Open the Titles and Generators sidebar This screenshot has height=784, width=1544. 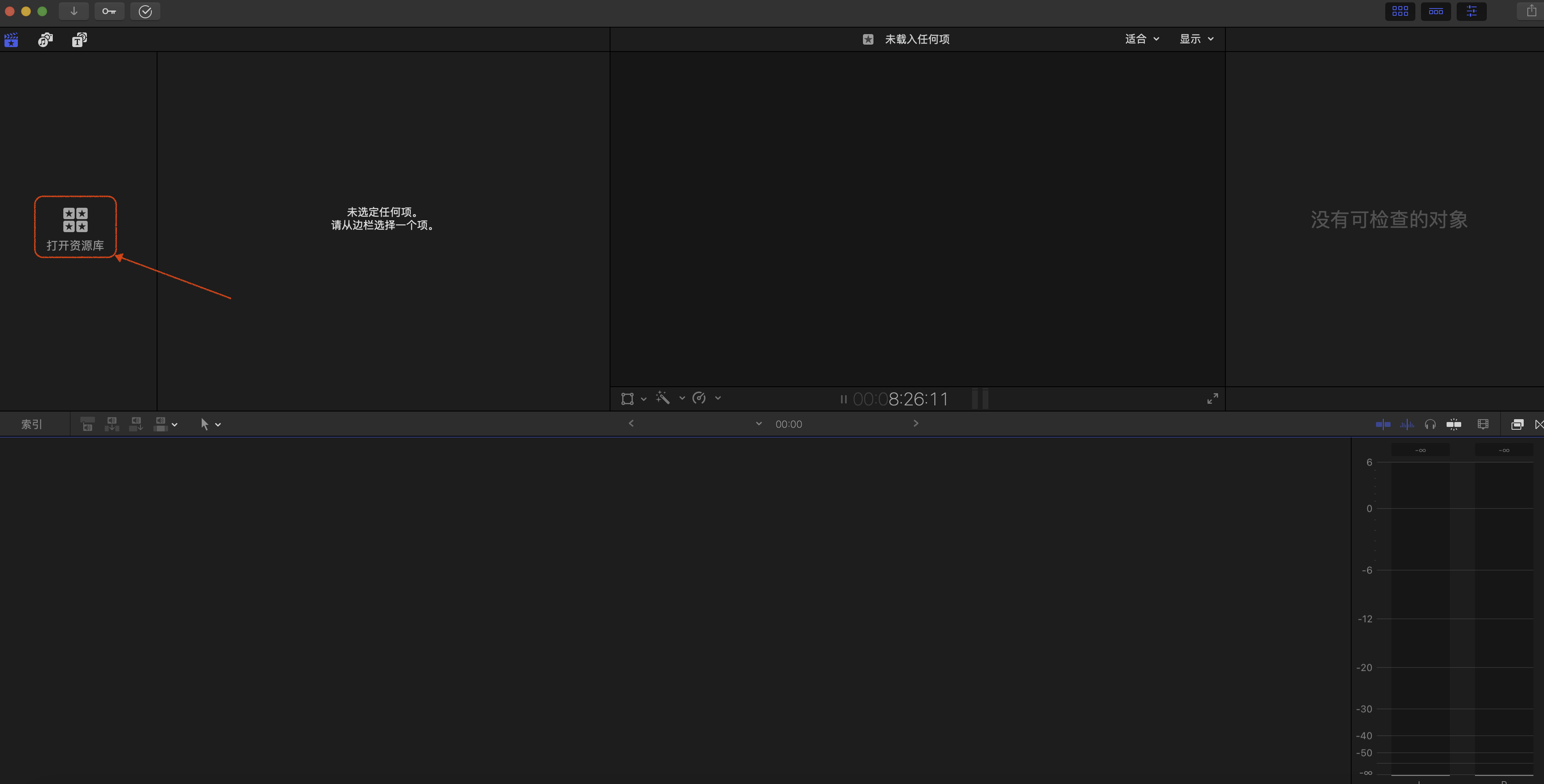(x=79, y=39)
